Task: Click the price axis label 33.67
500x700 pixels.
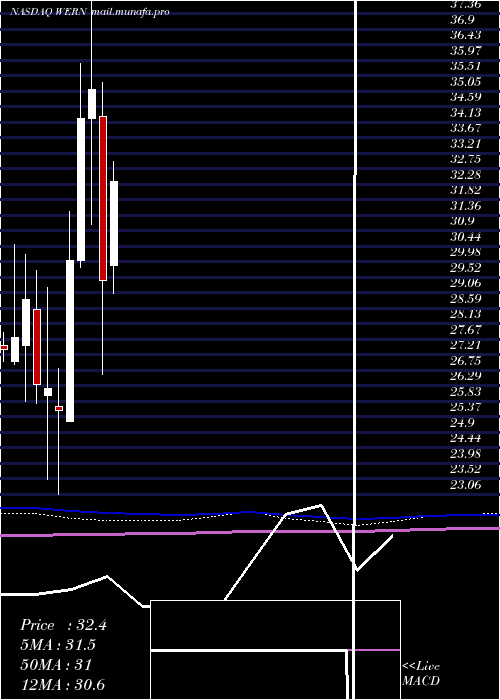Action: [466, 128]
